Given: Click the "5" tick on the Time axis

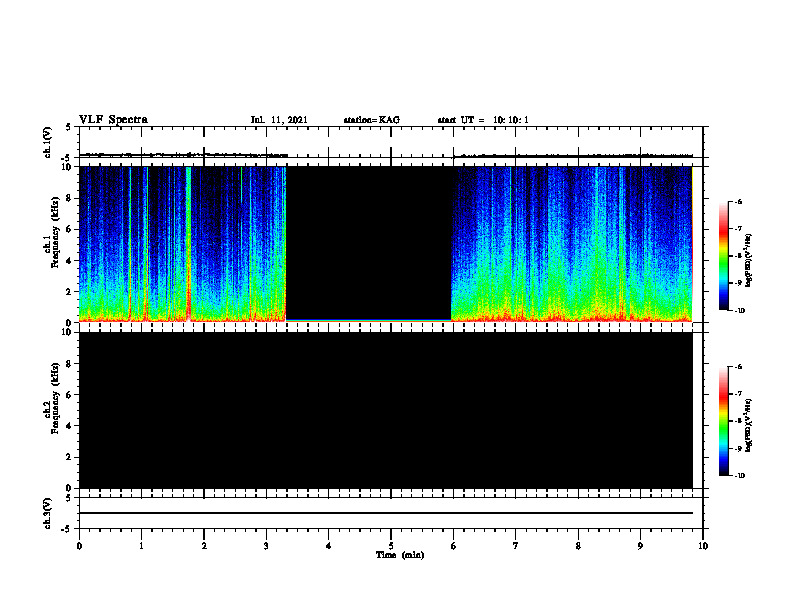Looking at the screenshot, I should coord(391,546).
